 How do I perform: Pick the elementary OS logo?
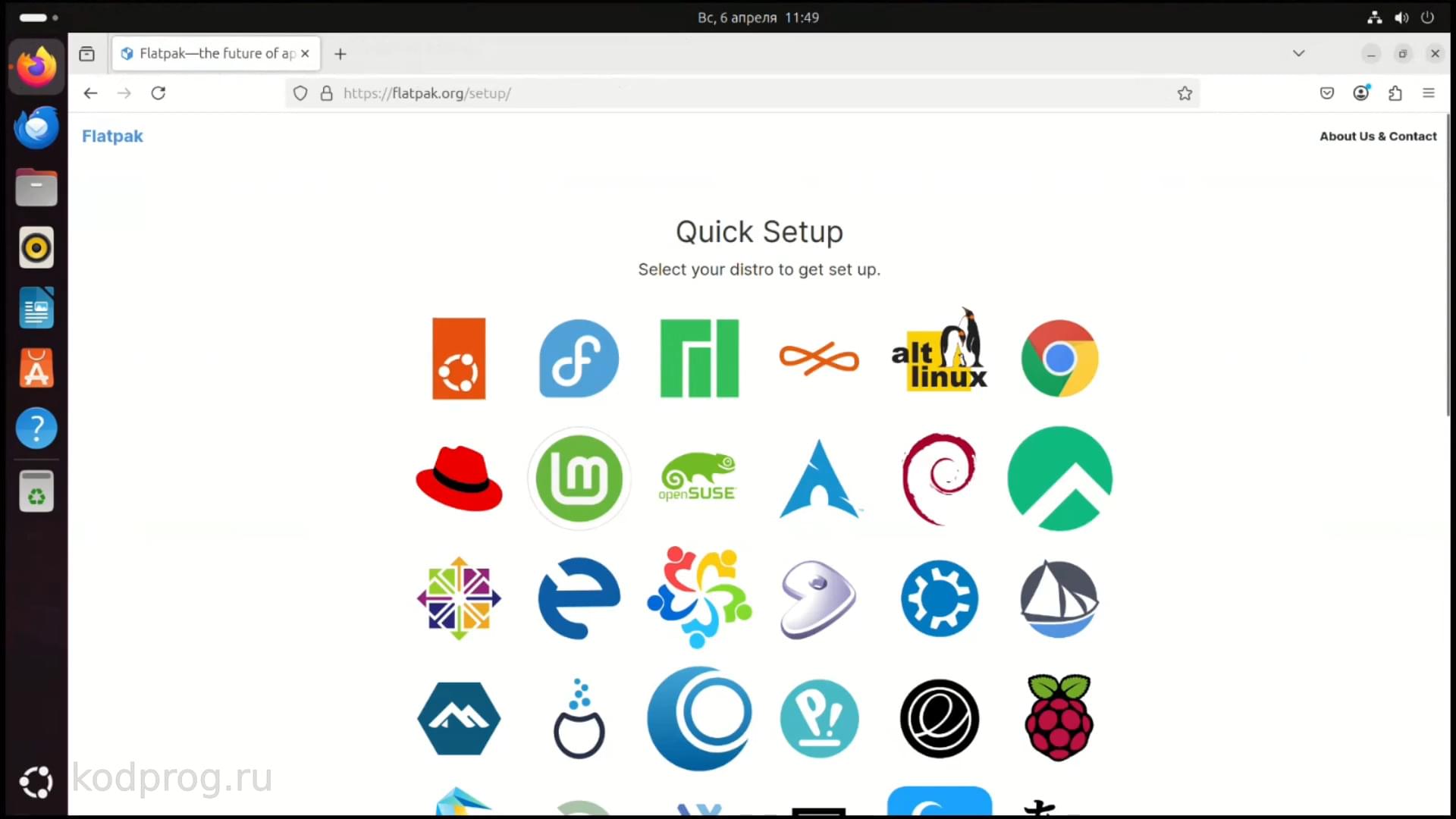coord(940,718)
